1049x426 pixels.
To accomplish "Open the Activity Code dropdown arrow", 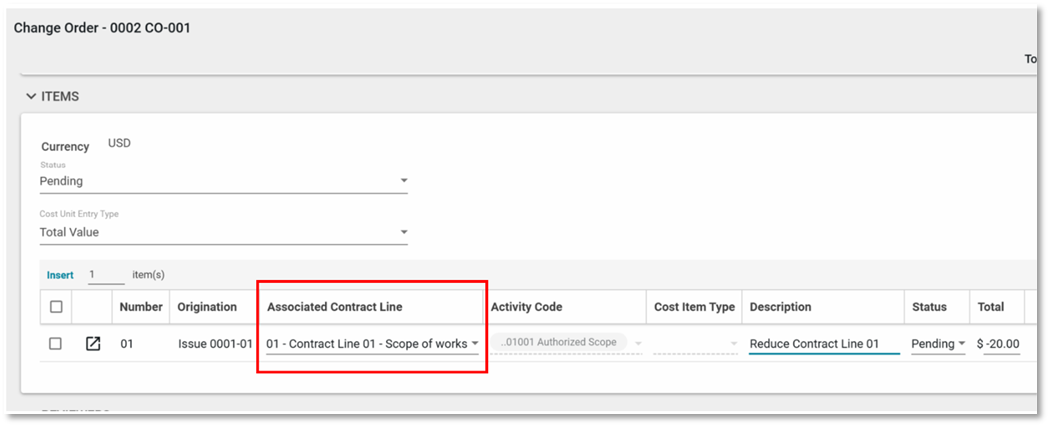I will (x=637, y=344).
